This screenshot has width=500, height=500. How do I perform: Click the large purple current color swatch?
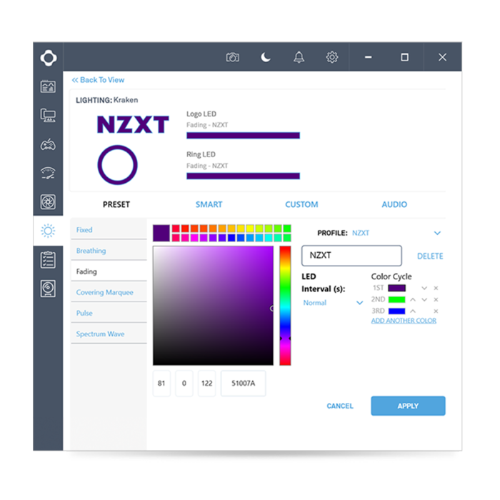pyautogui.click(x=161, y=233)
